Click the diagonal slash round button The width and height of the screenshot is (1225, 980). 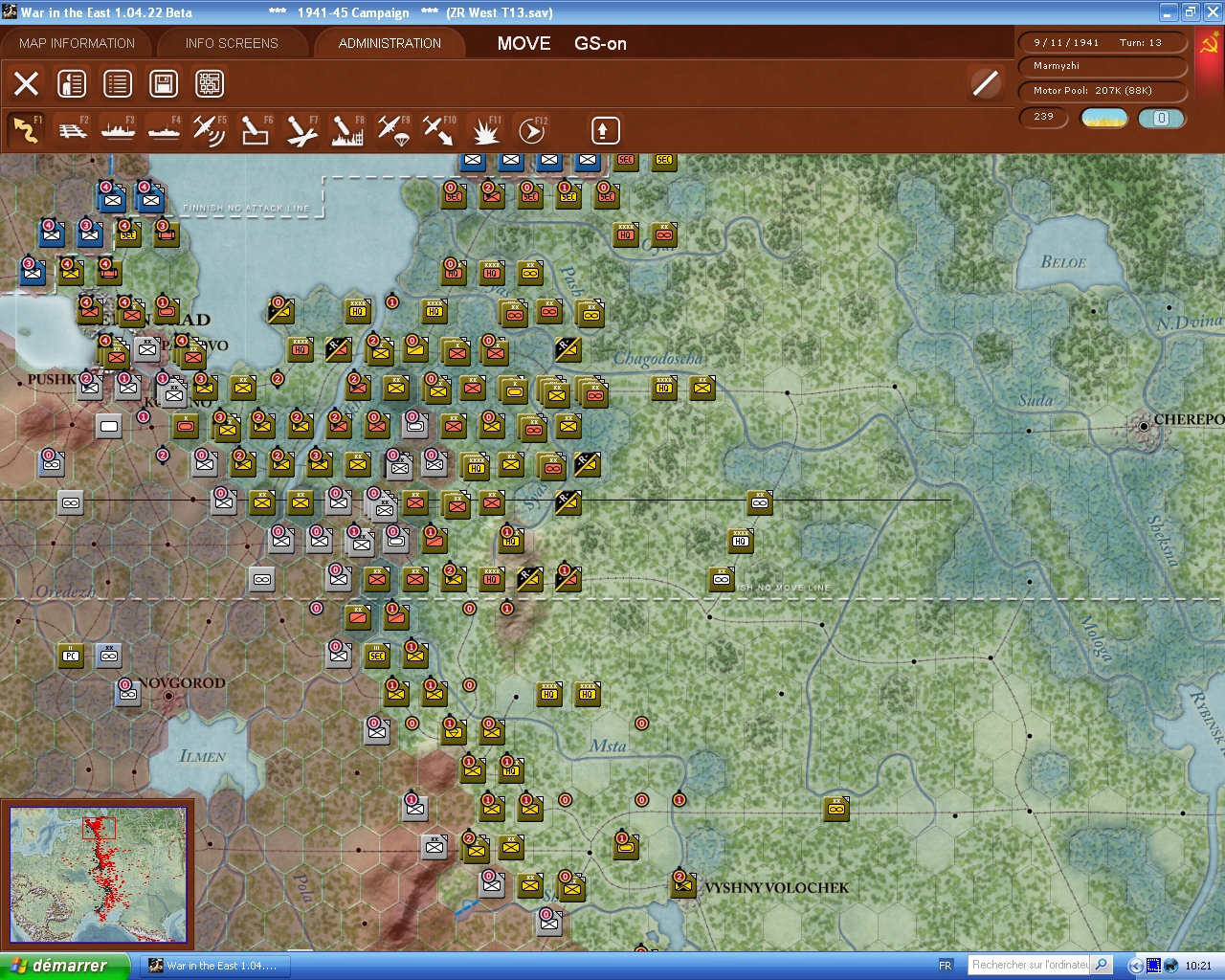[x=985, y=83]
